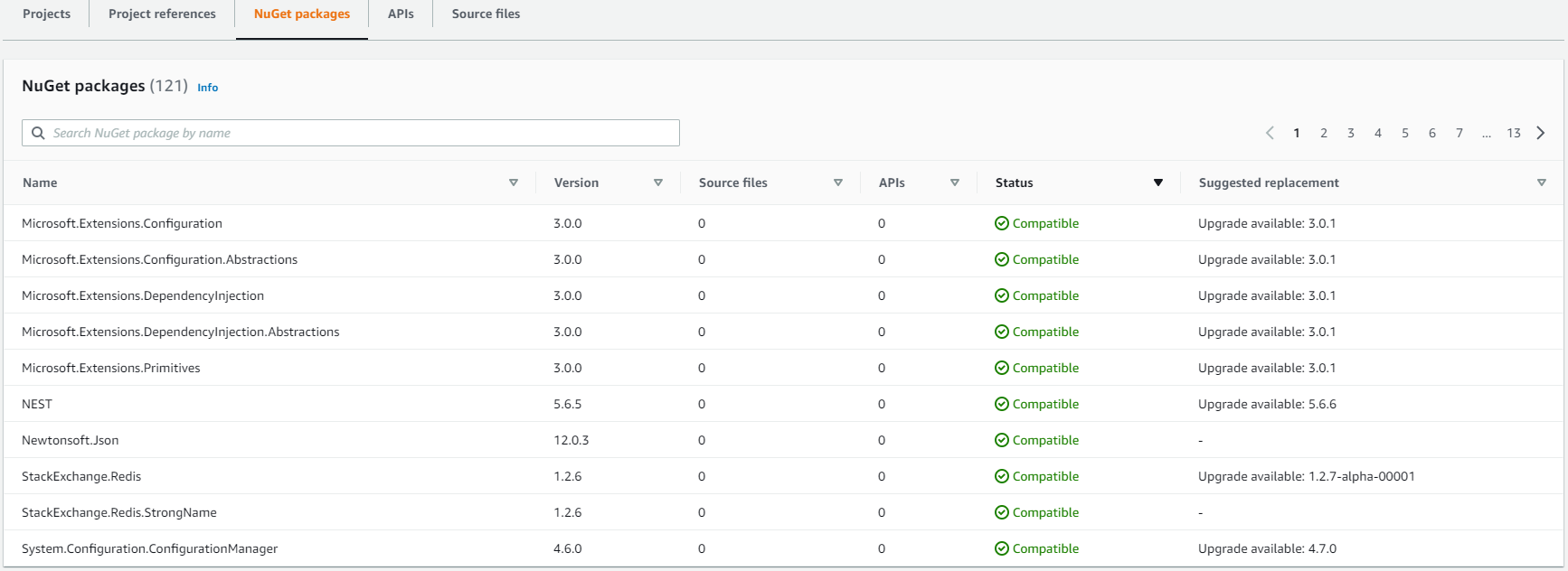Sort by Name column arrow
1568x571 pixels.
point(514,183)
